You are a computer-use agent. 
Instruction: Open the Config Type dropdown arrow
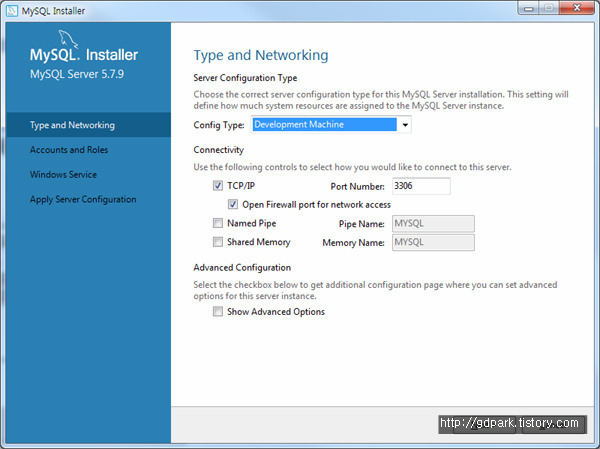point(405,125)
